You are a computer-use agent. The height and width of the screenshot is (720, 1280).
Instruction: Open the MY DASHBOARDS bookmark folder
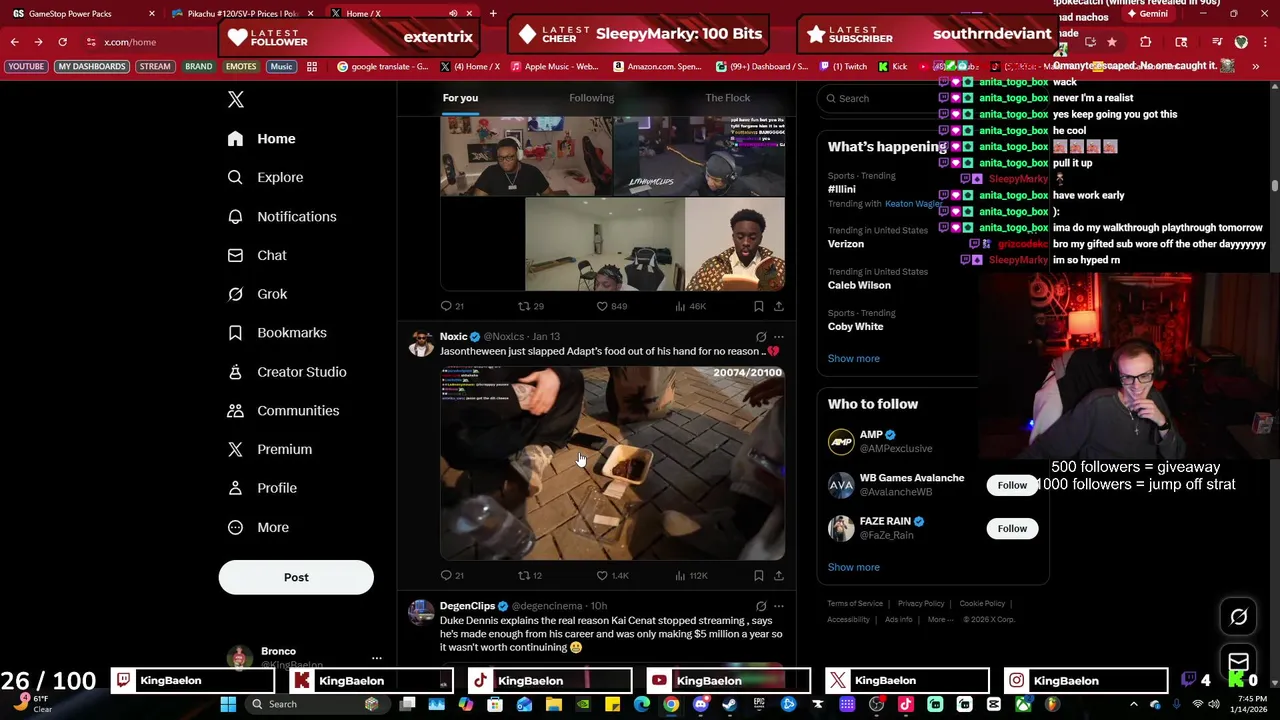click(92, 67)
